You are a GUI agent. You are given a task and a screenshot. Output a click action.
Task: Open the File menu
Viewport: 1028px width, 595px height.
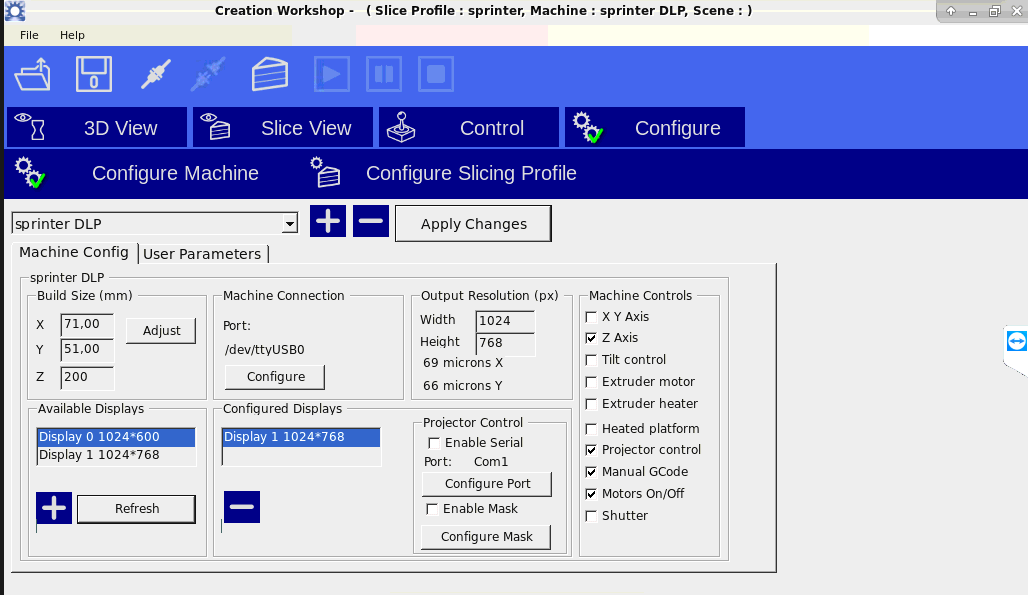(29, 35)
